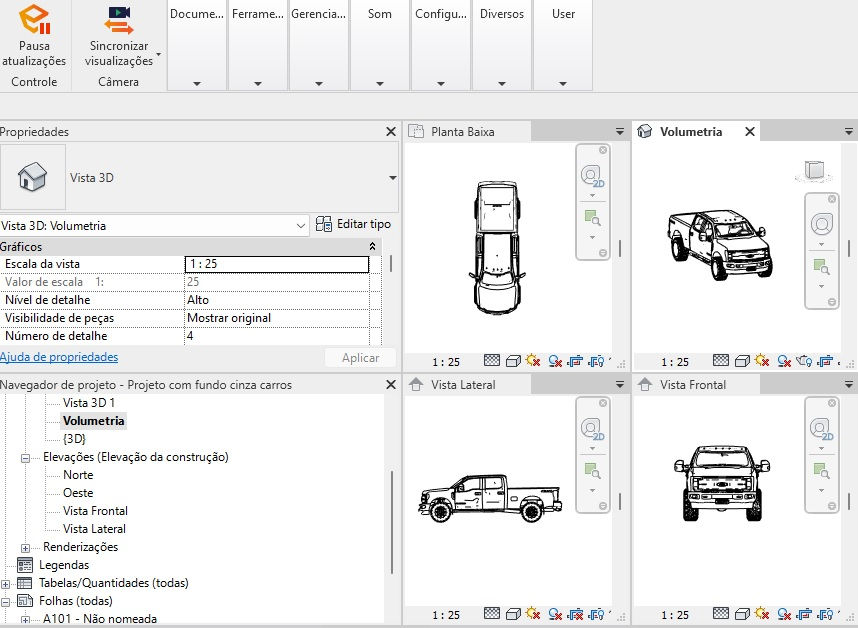The height and width of the screenshot is (628, 858).
Task: Toggle crop view in Vista Frontal view bar
Action: pos(804,617)
